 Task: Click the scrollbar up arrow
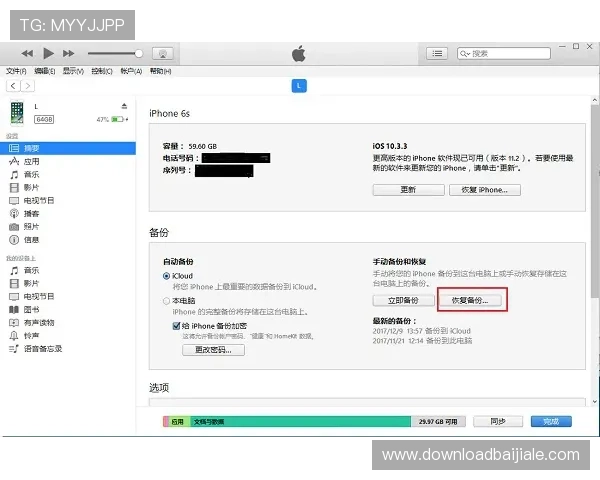(595, 100)
